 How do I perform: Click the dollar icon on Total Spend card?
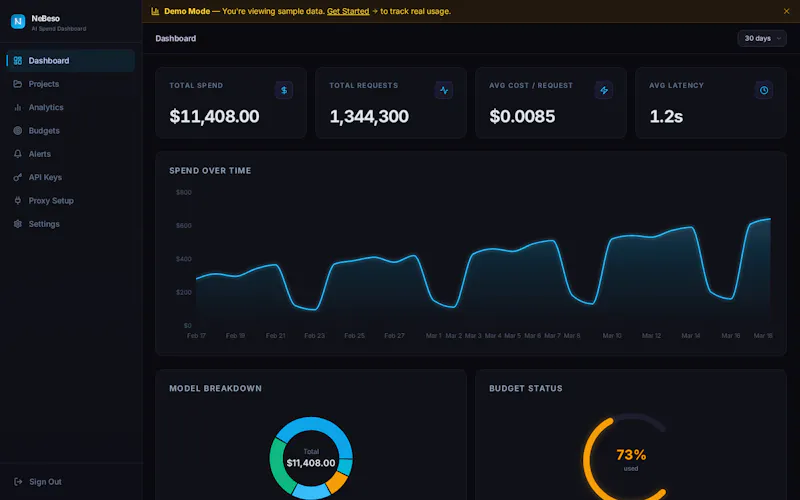[x=284, y=90]
